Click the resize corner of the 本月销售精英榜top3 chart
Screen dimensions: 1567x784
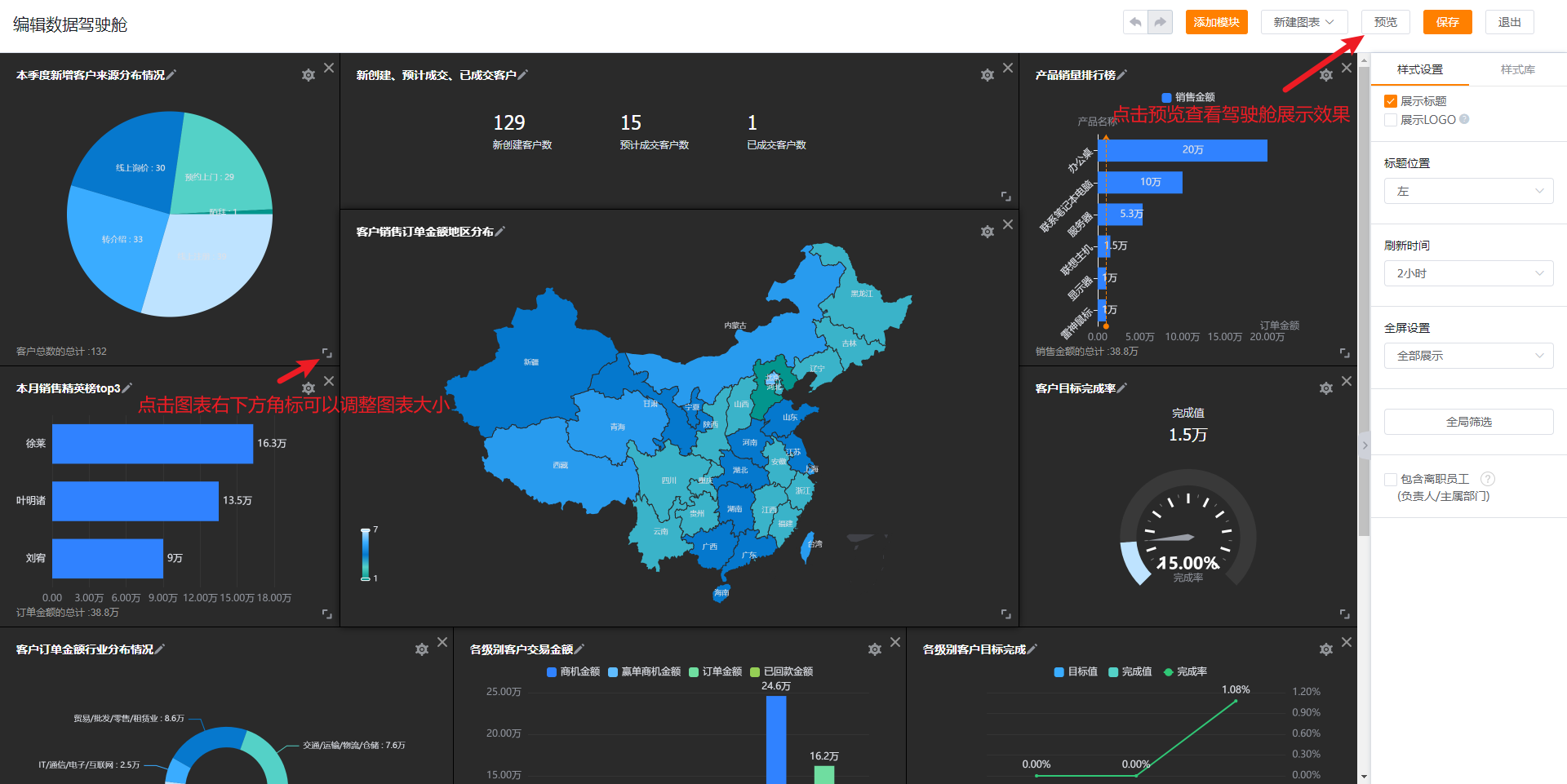pos(326,614)
